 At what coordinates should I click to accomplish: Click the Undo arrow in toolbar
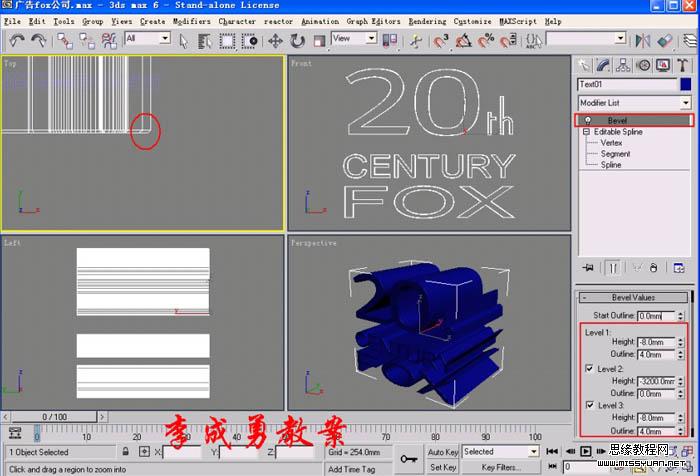coord(16,40)
